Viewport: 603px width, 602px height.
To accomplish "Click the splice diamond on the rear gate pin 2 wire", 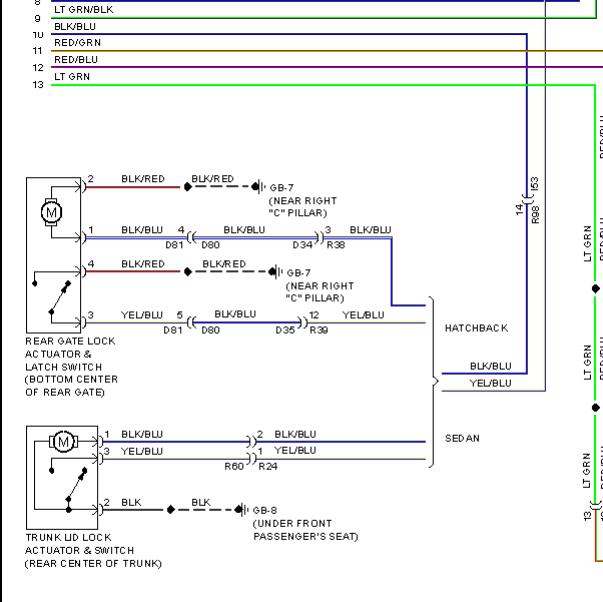I will pyautogui.click(x=187, y=187).
